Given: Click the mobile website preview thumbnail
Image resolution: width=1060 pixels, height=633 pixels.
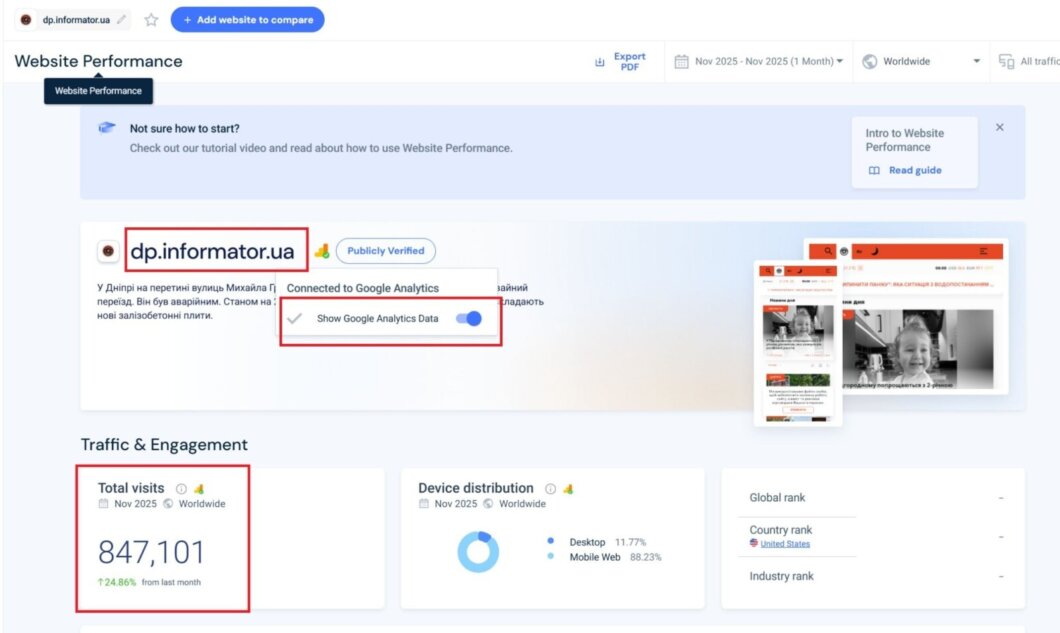Looking at the screenshot, I should (x=797, y=342).
